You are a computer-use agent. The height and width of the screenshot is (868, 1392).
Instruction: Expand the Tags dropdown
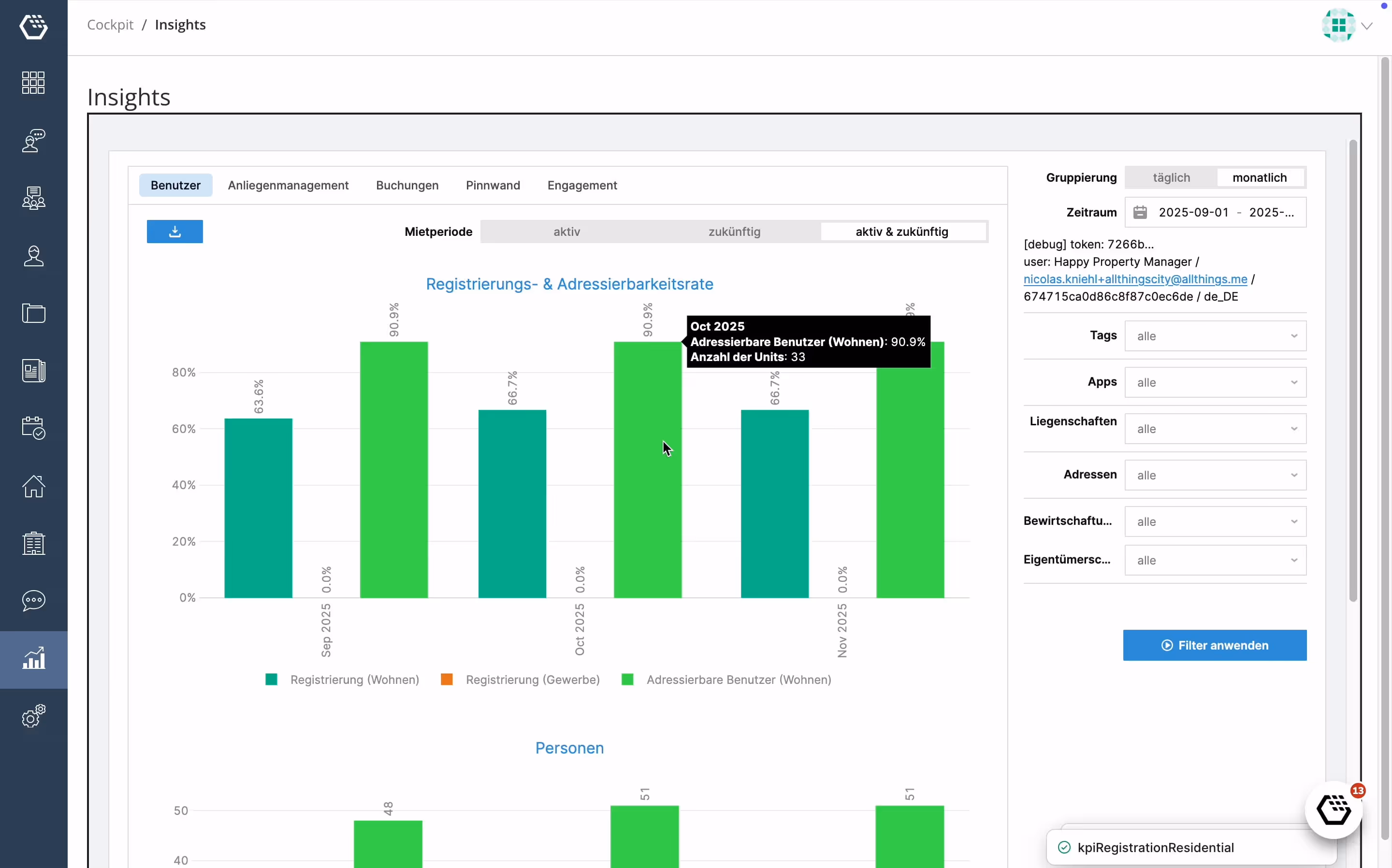click(1215, 336)
